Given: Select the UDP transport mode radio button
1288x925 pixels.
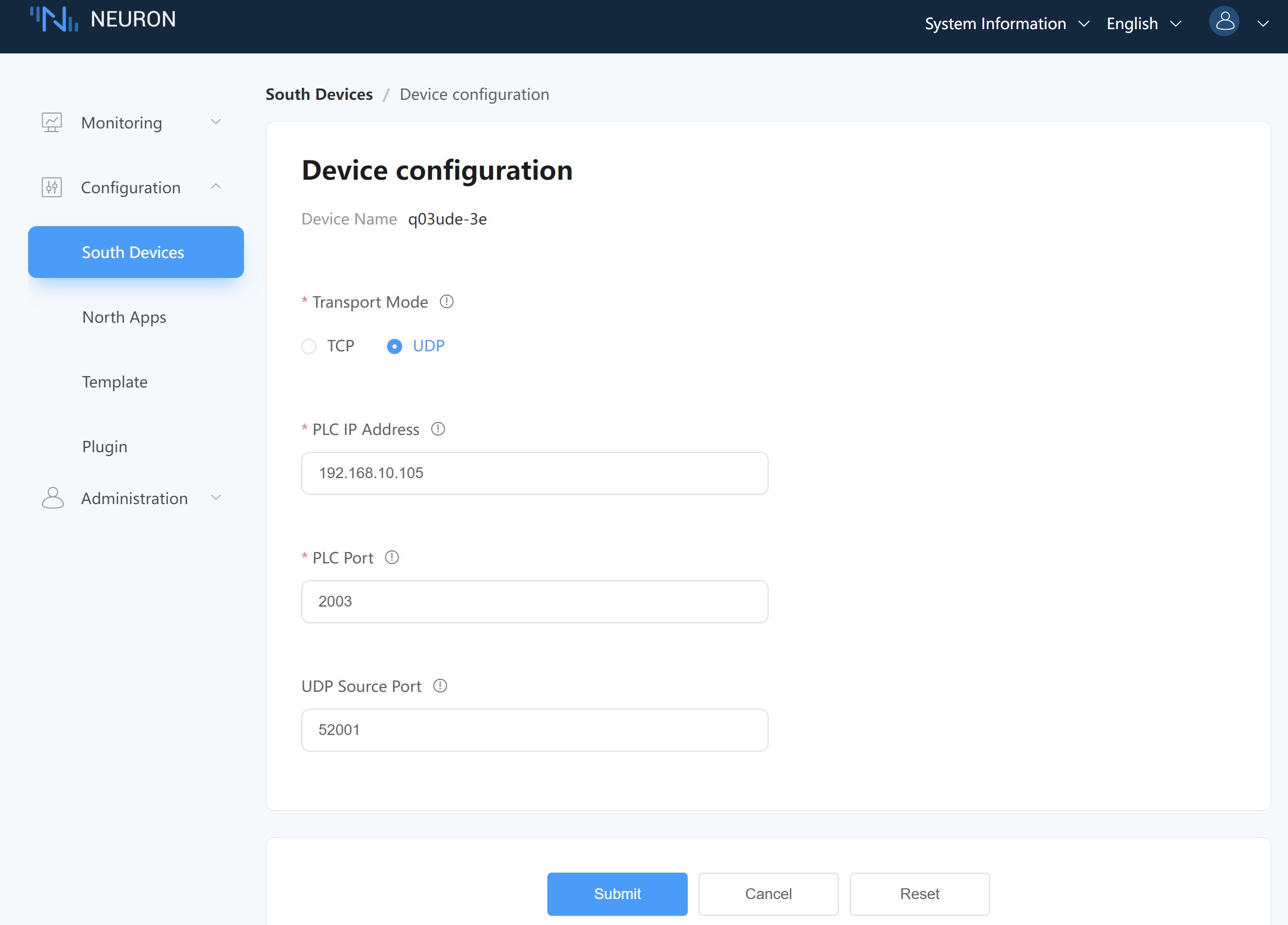Looking at the screenshot, I should (394, 346).
